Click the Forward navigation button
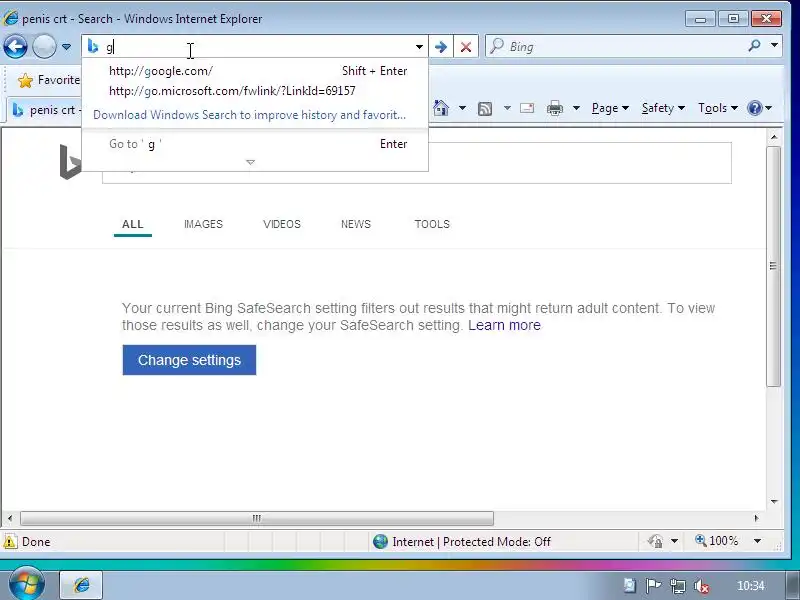The height and width of the screenshot is (600, 800). pyautogui.click(x=44, y=47)
